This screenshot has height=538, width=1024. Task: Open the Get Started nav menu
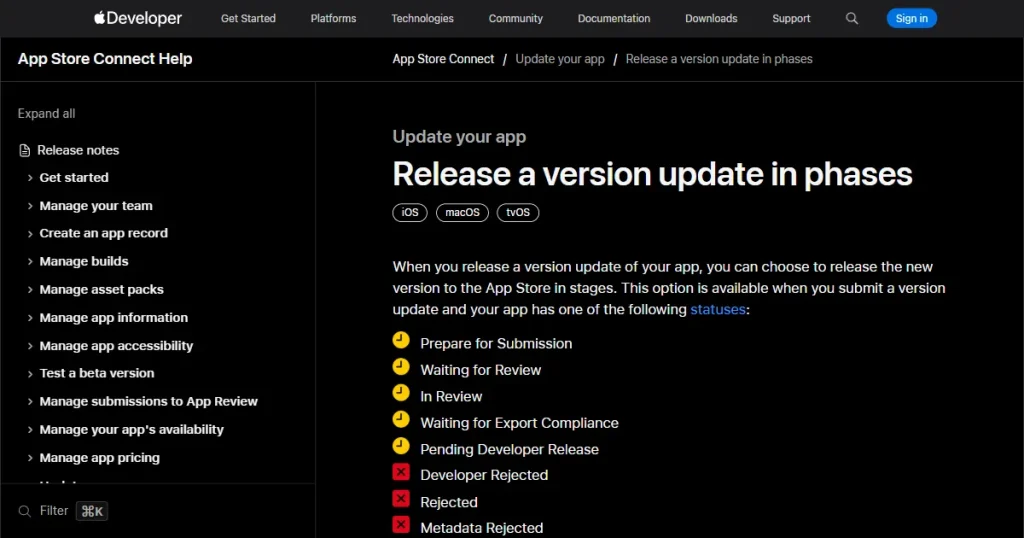pyautogui.click(x=248, y=18)
